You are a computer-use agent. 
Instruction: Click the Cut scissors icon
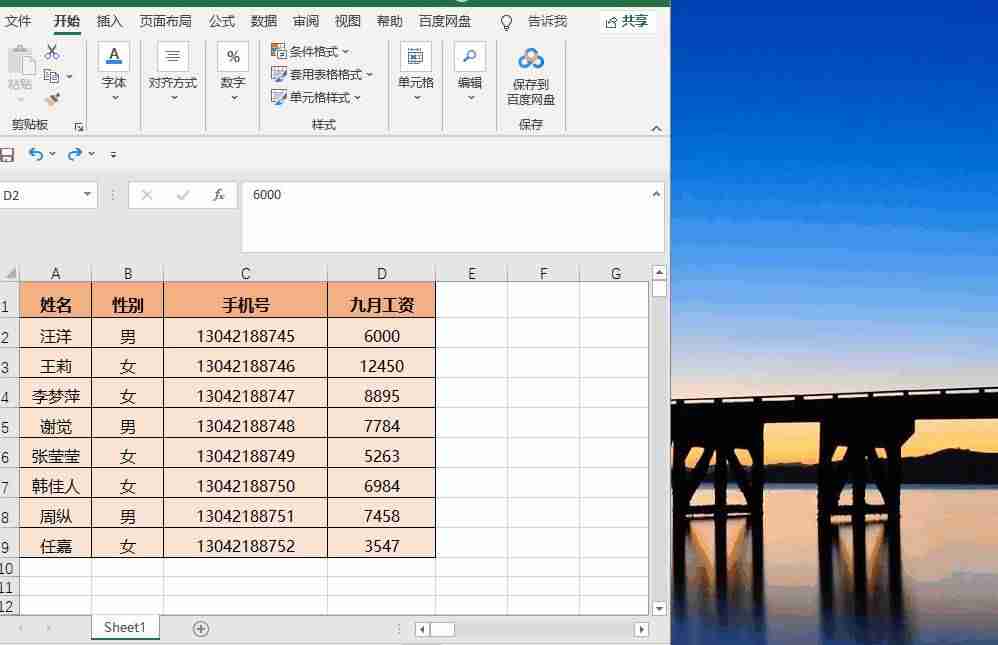click(x=52, y=52)
